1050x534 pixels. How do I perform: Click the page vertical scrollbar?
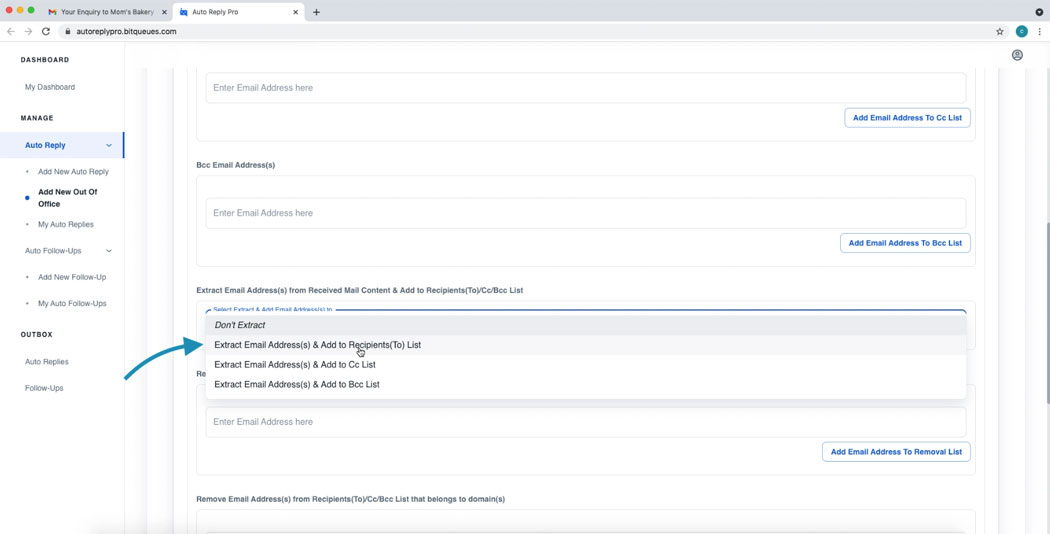point(1046,312)
